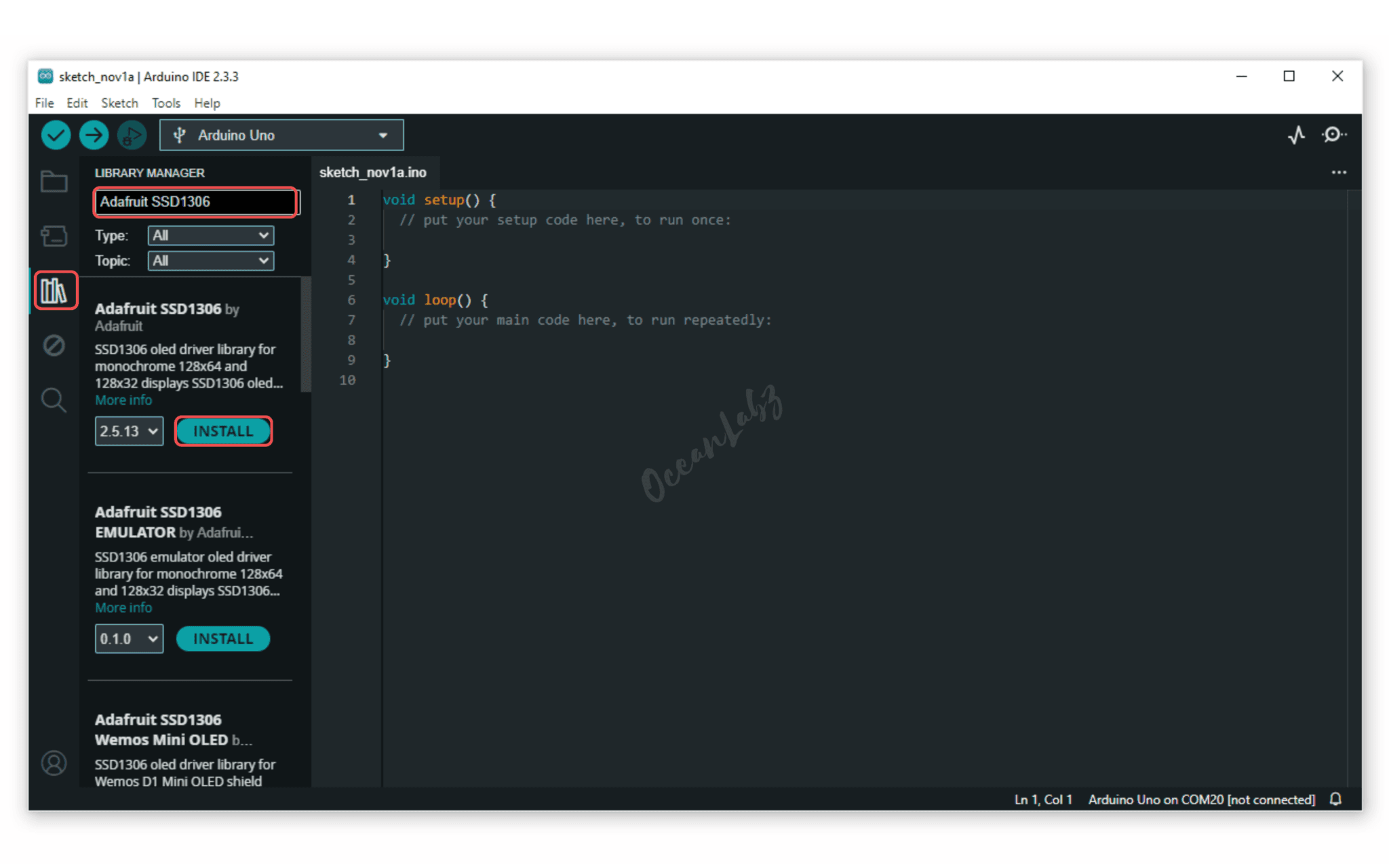Start the Debug button in toolbar
This screenshot has width=1389, height=868.
[132, 135]
